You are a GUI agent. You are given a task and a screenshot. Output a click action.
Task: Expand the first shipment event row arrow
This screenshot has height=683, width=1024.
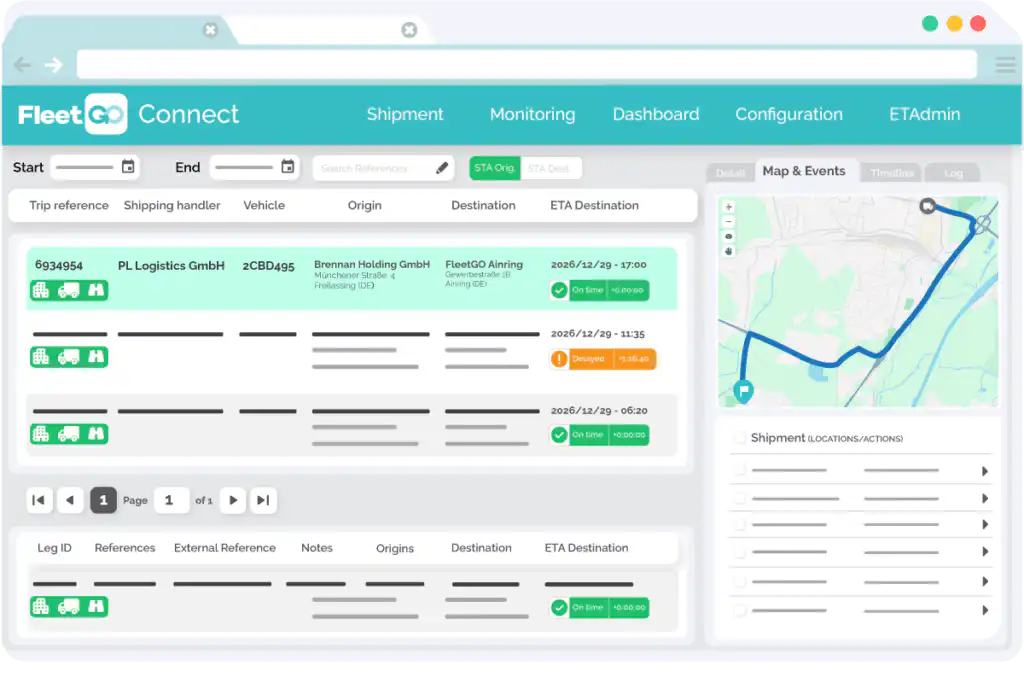[985, 471]
